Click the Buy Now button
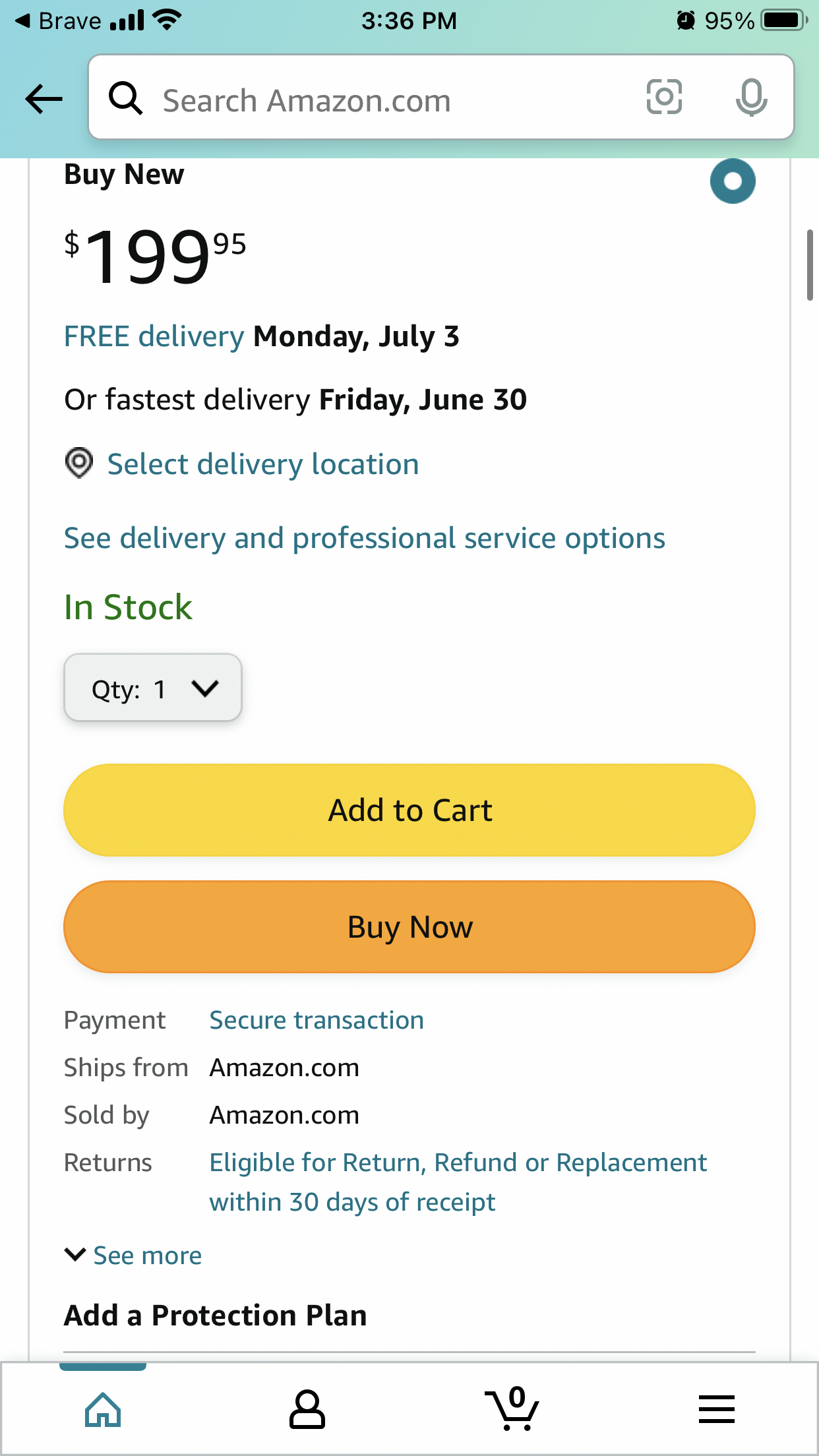This screenshot has height=1456, width=819. click(x=409, y=927)
